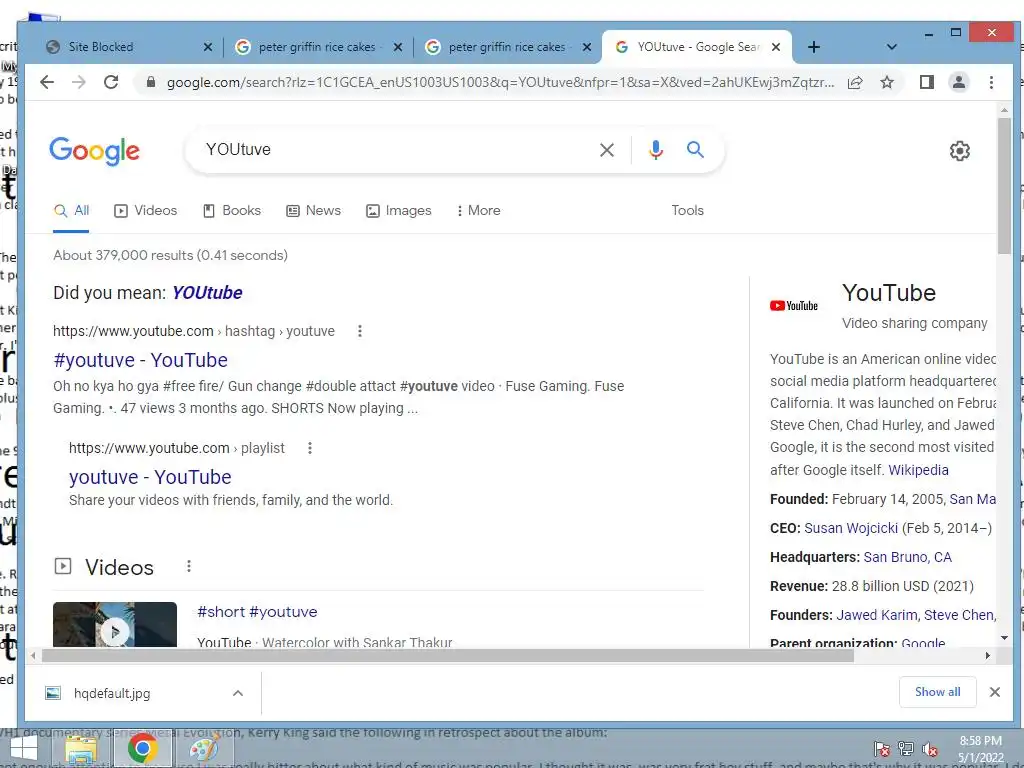
Task: Click Chrome icon in taskbar
Action: [x=142, y=748]
